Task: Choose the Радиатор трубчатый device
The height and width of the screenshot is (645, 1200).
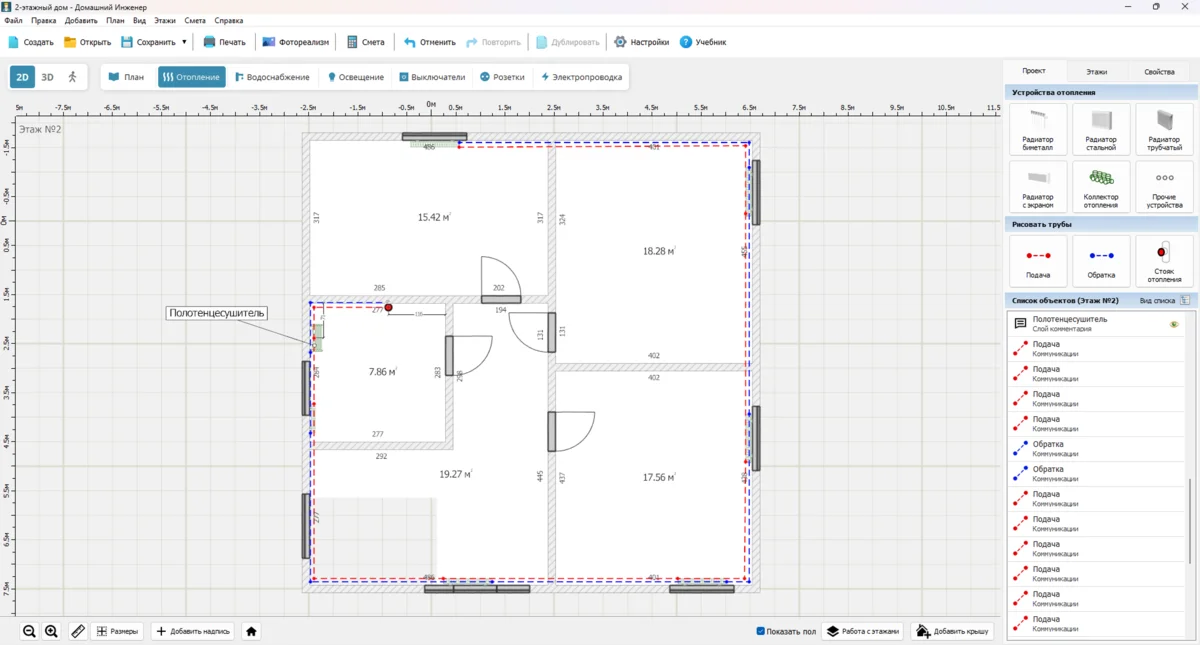Action: tap(1165, 130)
